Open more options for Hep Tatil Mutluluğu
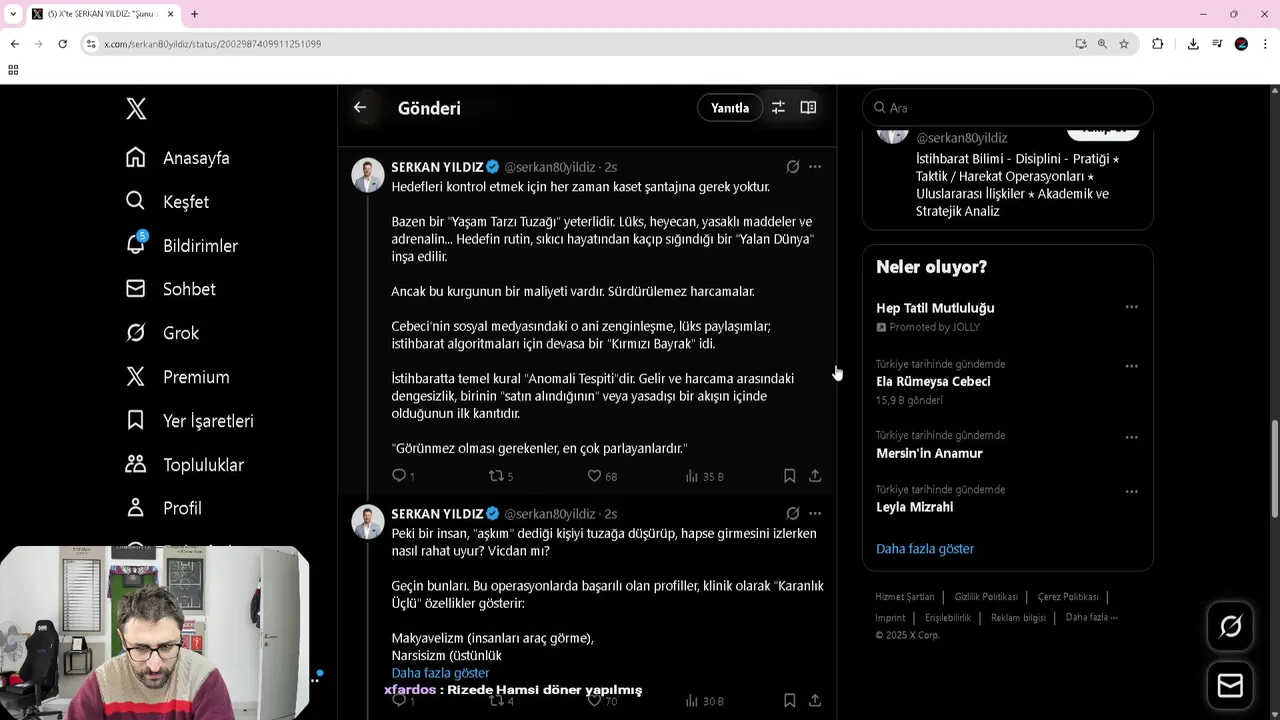This screenshot has height=720, width=1280. [x=1131, y=307]
